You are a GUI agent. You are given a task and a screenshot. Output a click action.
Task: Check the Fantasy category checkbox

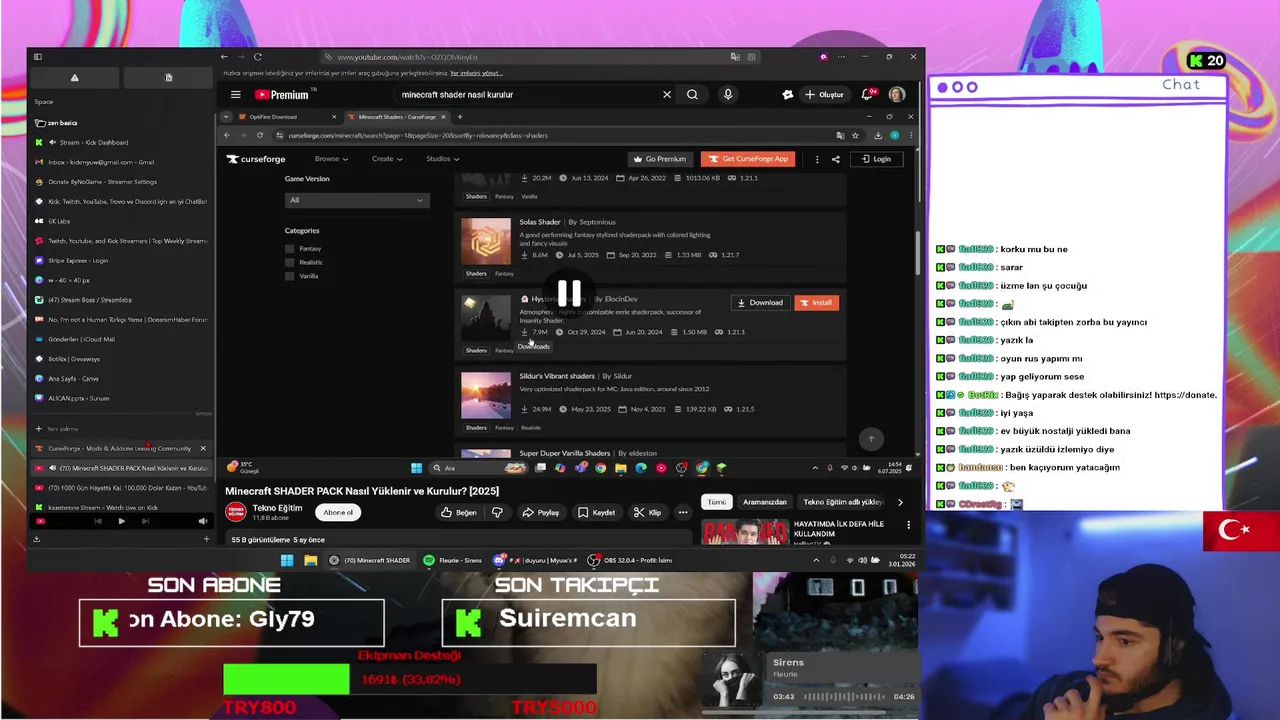290,248
